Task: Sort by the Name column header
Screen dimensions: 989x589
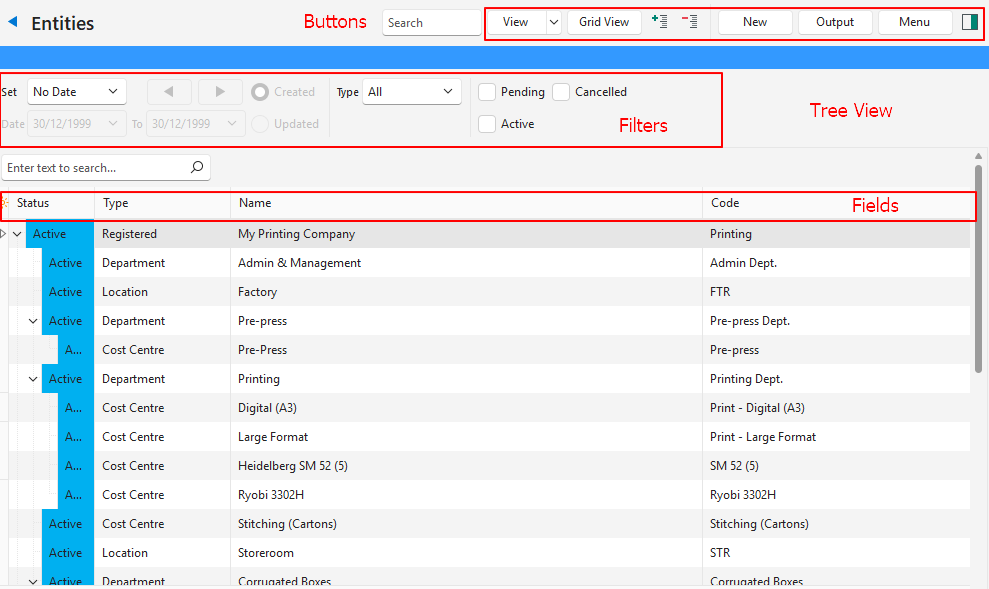Action: (x=256, y=203)
